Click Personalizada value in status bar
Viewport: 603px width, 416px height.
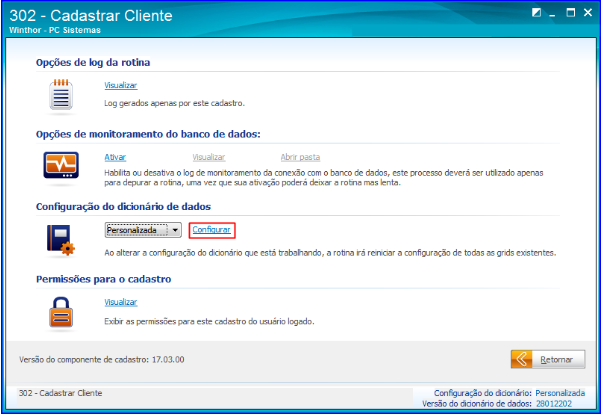tap(560, 393)
